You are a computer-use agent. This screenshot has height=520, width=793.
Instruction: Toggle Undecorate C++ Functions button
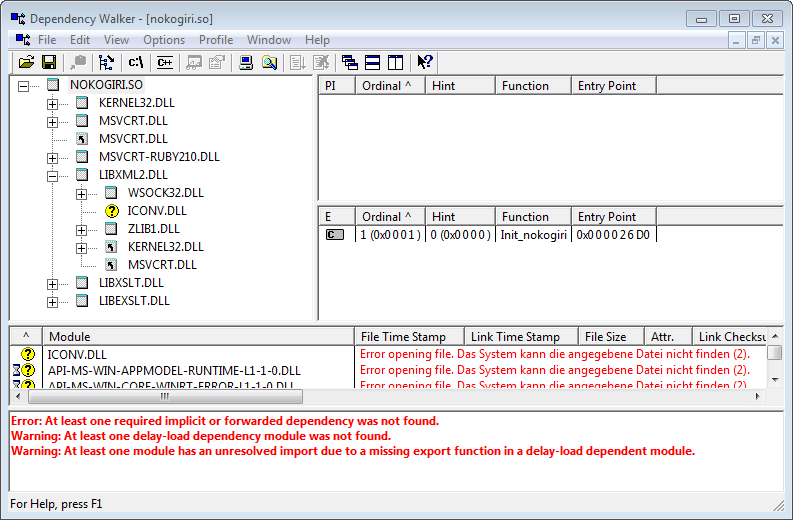(165, 62)
